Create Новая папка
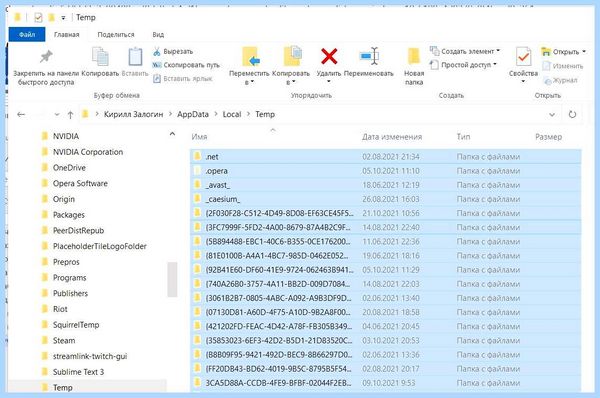 414,66
